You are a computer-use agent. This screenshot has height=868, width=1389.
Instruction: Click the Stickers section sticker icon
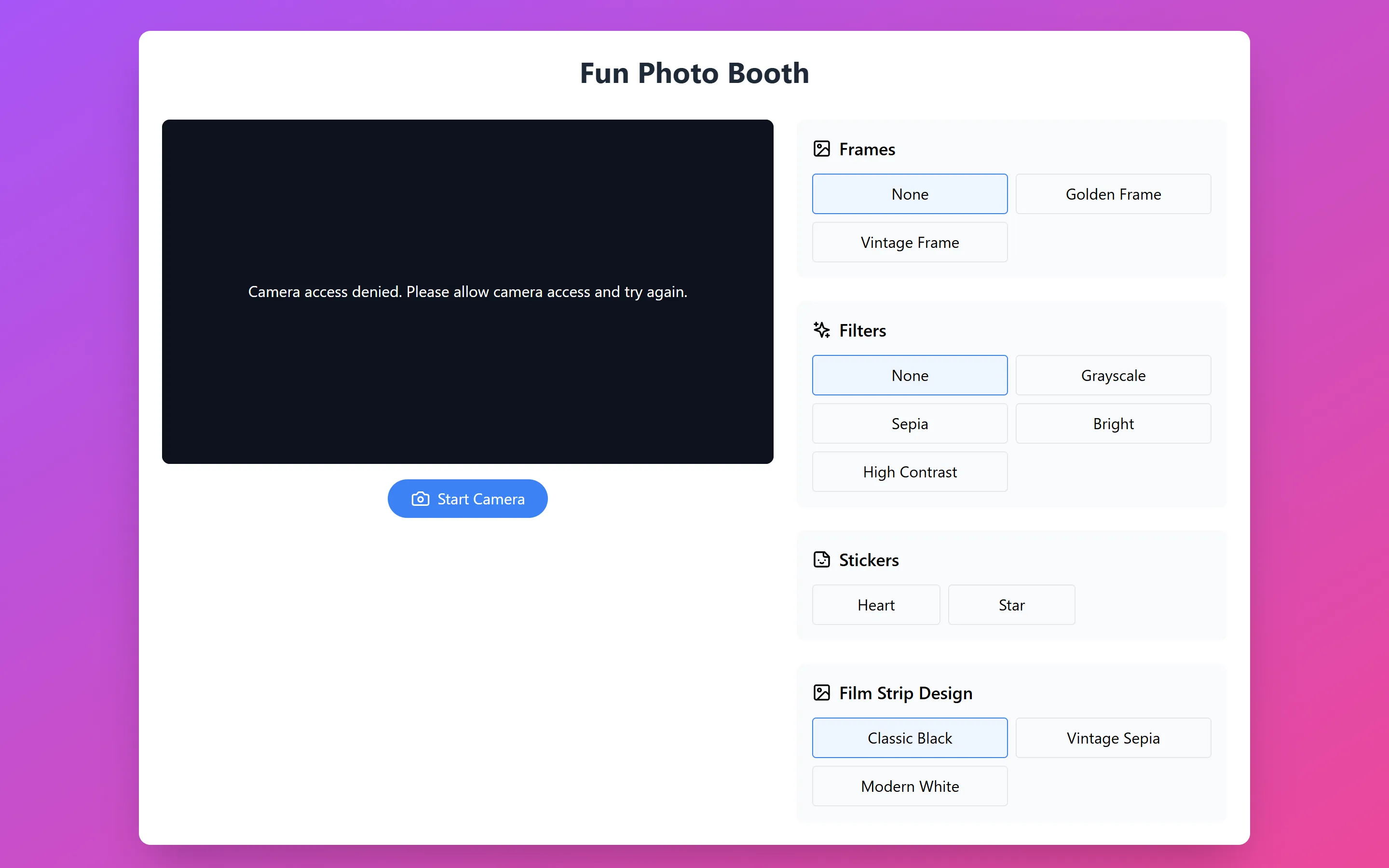tap(821, 560)
